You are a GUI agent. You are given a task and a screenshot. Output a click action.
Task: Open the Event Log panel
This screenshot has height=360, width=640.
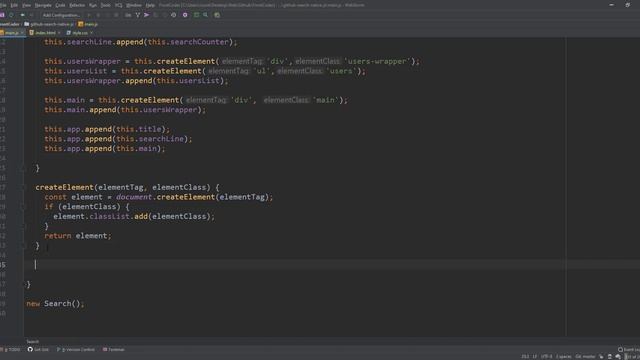point(629,350)
